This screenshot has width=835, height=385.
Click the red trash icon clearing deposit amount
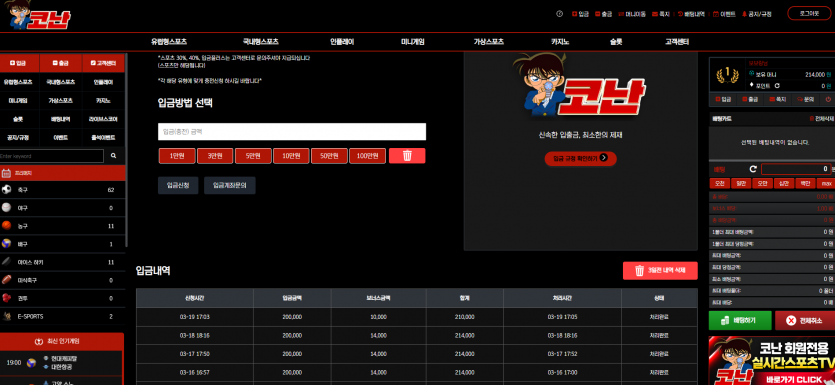[x=407, y=155]
